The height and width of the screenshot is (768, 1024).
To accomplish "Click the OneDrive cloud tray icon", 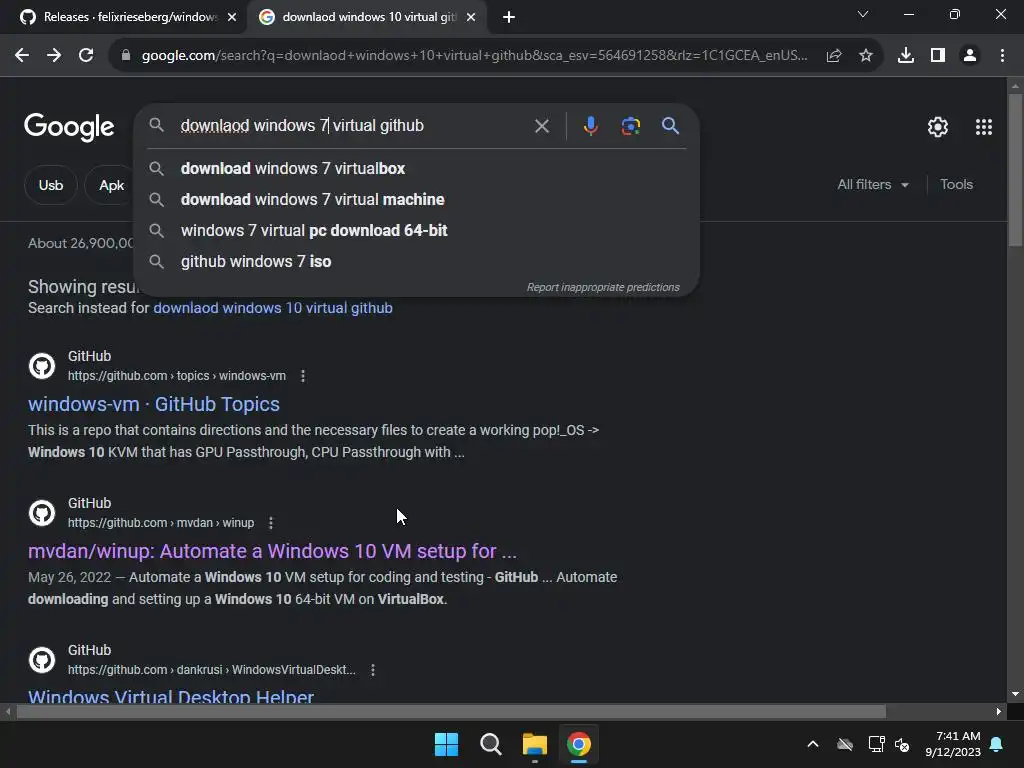I will point(845,744).
